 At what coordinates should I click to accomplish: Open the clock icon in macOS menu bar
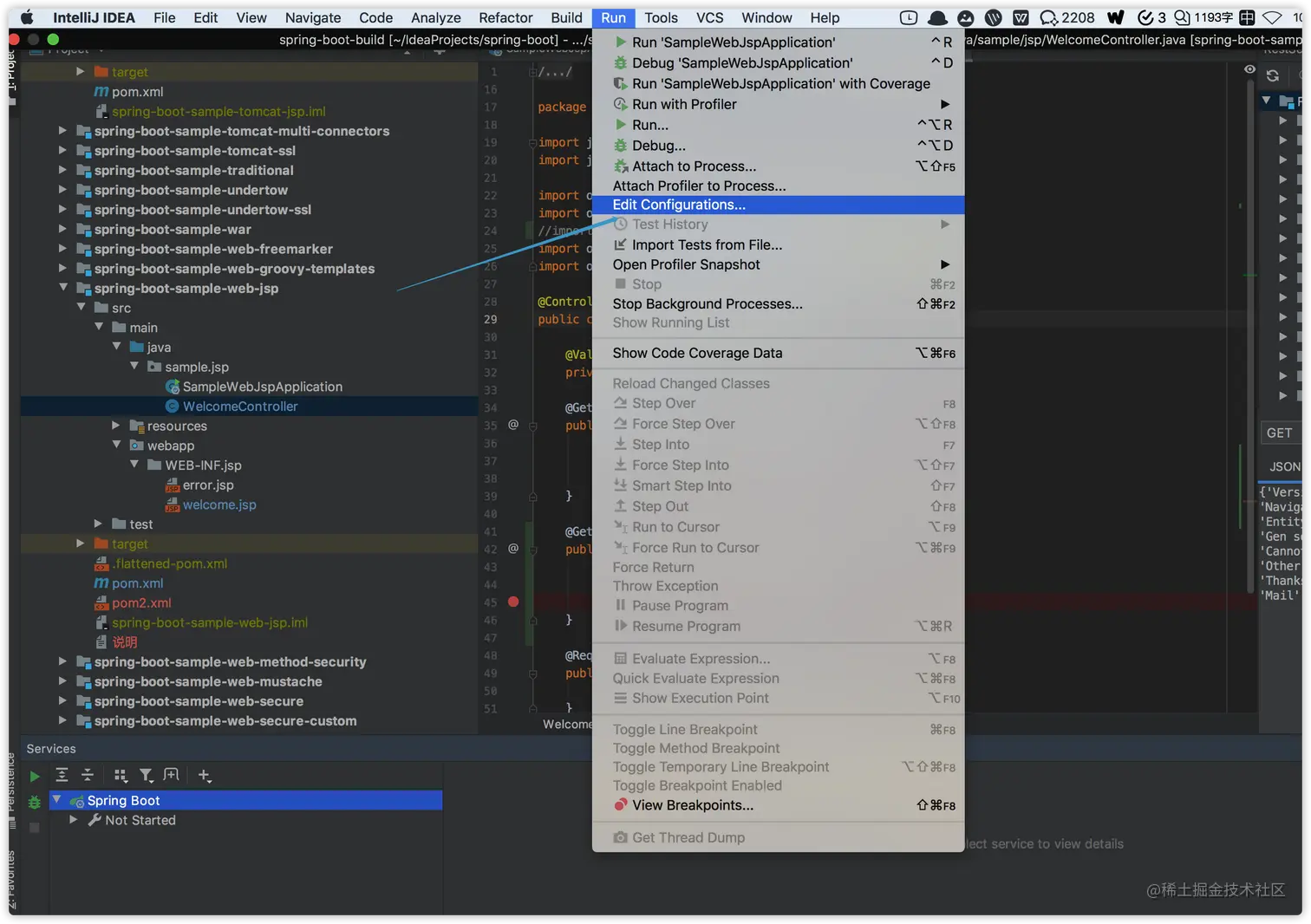click(x=909, y=17)
